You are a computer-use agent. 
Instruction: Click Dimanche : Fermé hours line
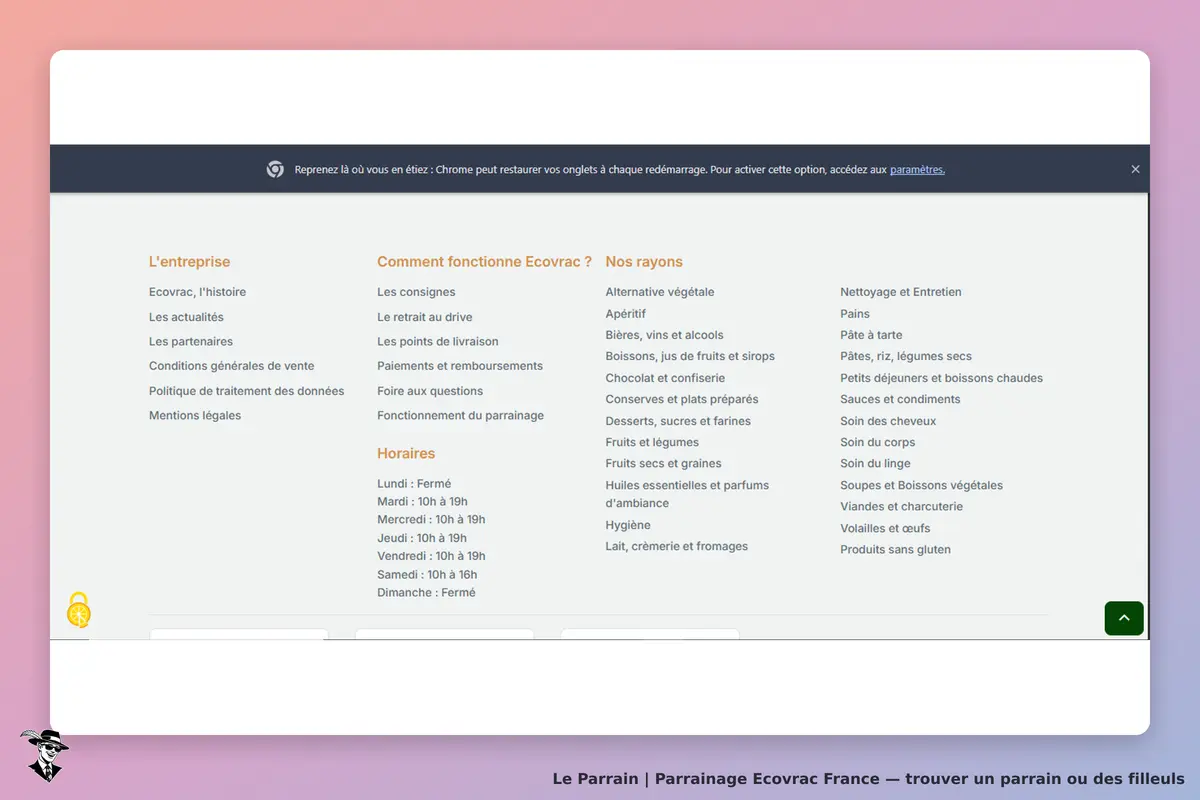coord(426,592)
